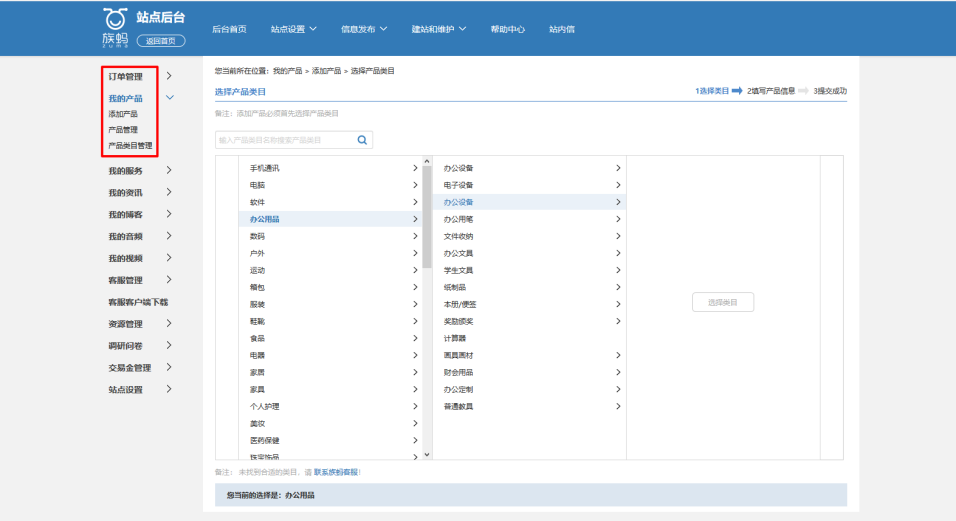Click the category list scroll-down arrow
The width and height of the screenshot is (956, 521).
click(427, 455)
